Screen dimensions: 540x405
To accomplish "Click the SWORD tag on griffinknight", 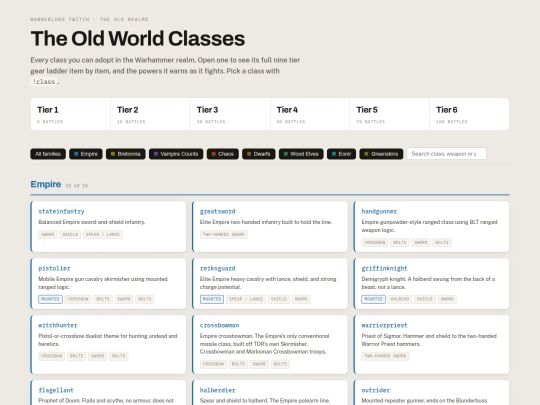I will [x=447, y=299].
